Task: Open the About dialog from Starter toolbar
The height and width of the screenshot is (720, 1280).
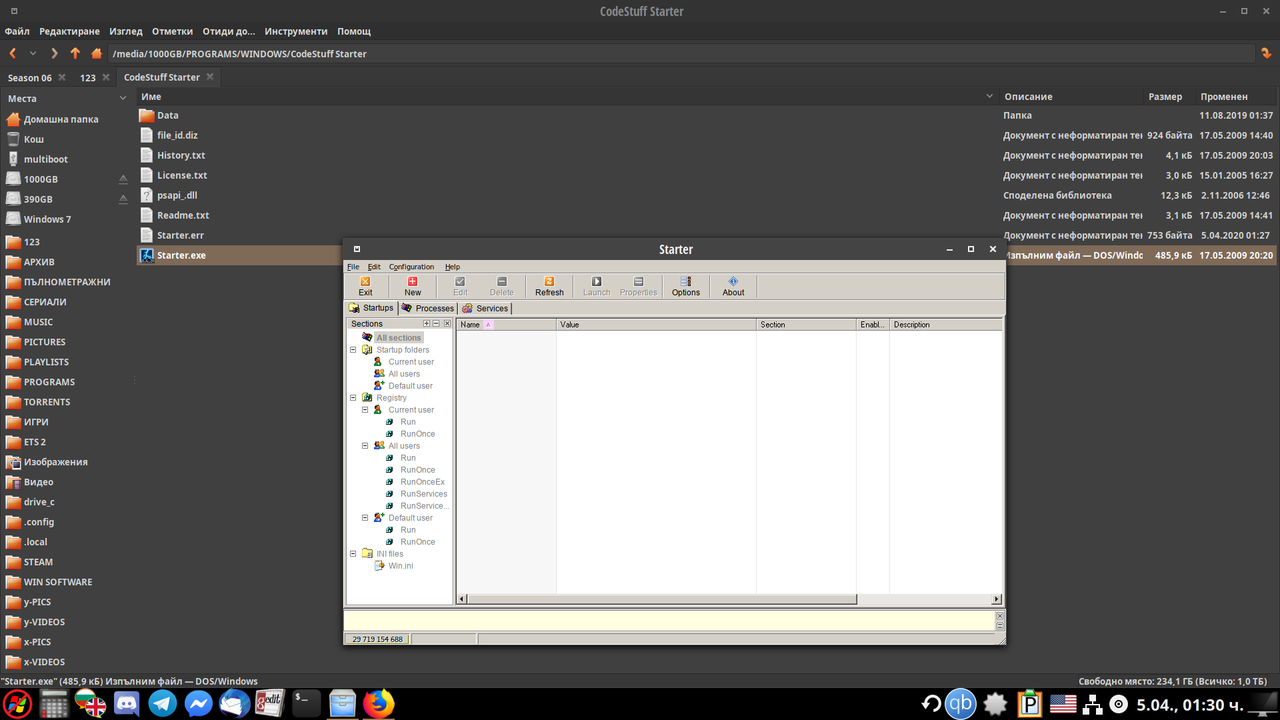Action: (x=733, y=287)
